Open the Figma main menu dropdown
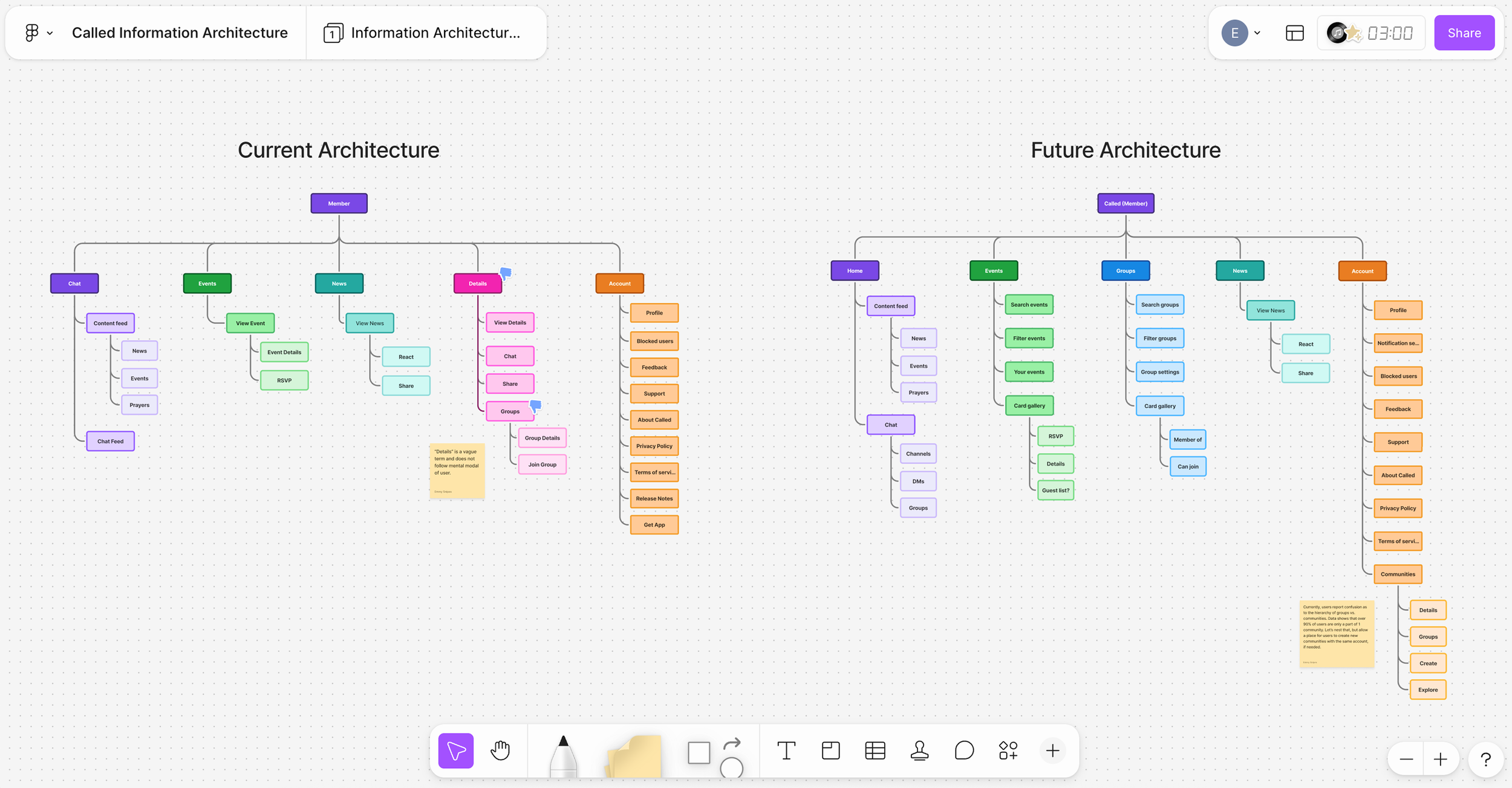The width and height of the screenshot is (1512, 788). pyautogui.click(x=38, y=33)
